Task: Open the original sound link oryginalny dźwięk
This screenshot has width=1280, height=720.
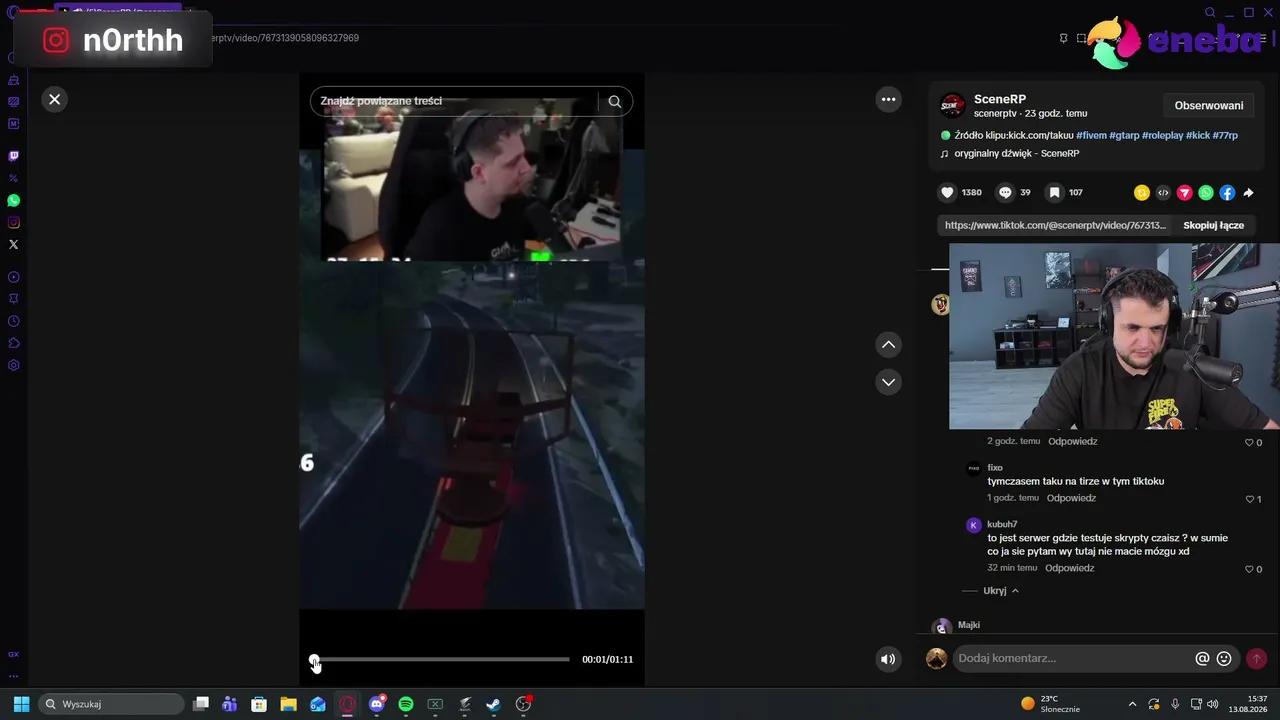Action: click(1017, 154)
